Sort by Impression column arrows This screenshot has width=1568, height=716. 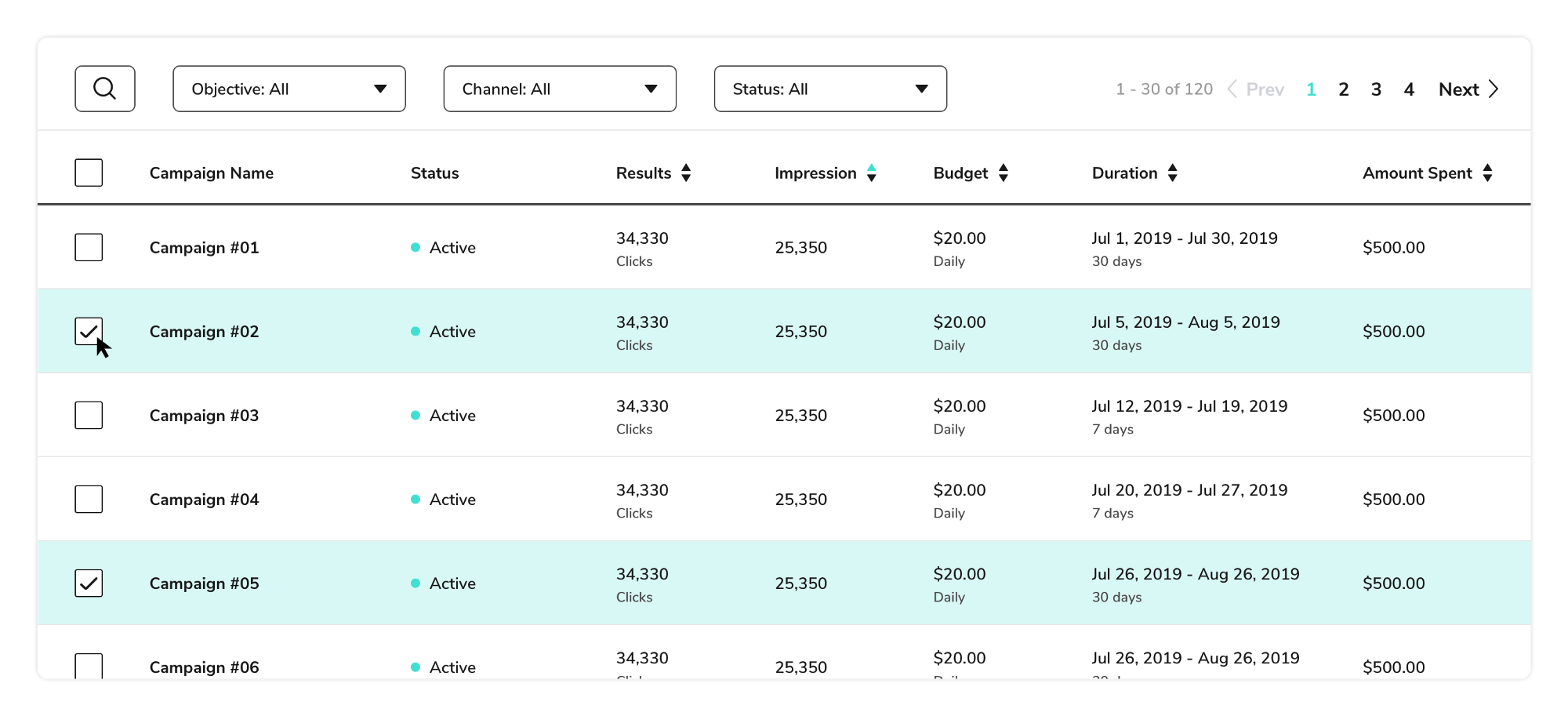871,173
